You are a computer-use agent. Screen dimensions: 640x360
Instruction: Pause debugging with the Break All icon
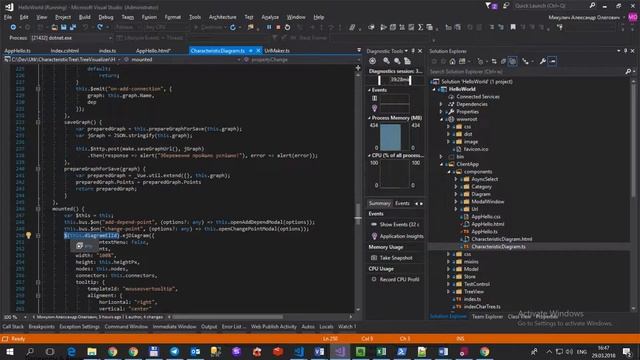click(x=269, y=27)
